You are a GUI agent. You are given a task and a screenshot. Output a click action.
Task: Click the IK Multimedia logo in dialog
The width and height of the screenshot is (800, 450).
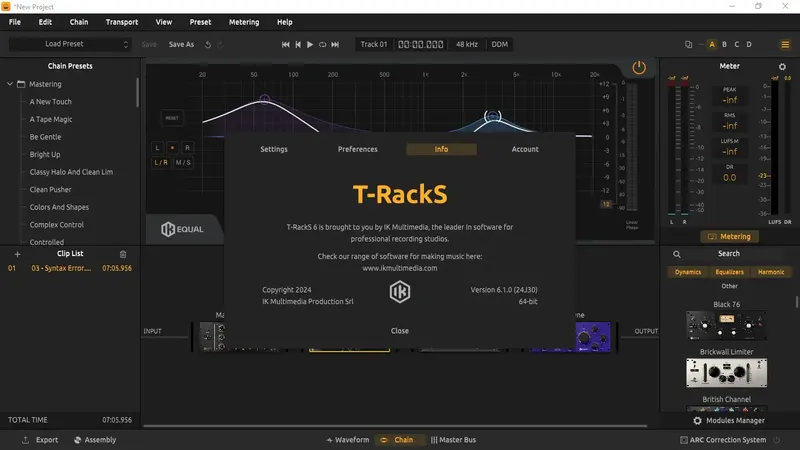[399, 292]
